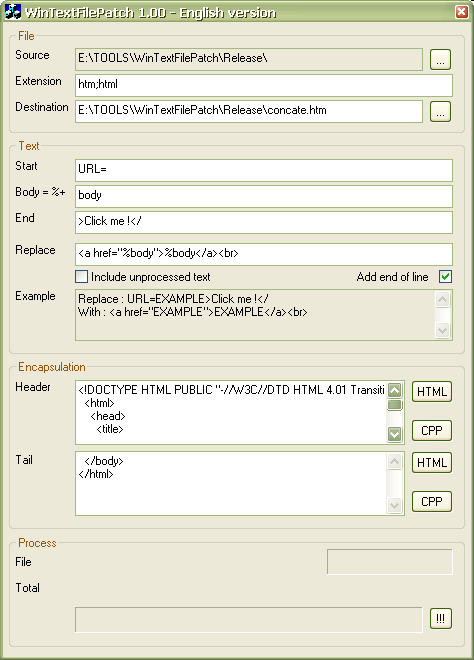Viewport: 474px width, 660px height.
Task: Apply HTML preset to Header
Action: tap(432, 392)
